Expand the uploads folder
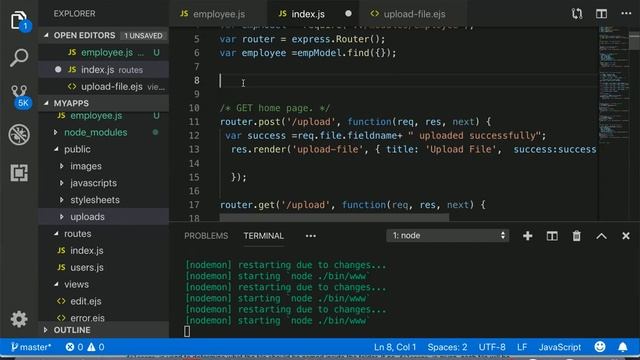Image resolution: width=640 pixels, height=360 pixels. [x=104, y=217]
